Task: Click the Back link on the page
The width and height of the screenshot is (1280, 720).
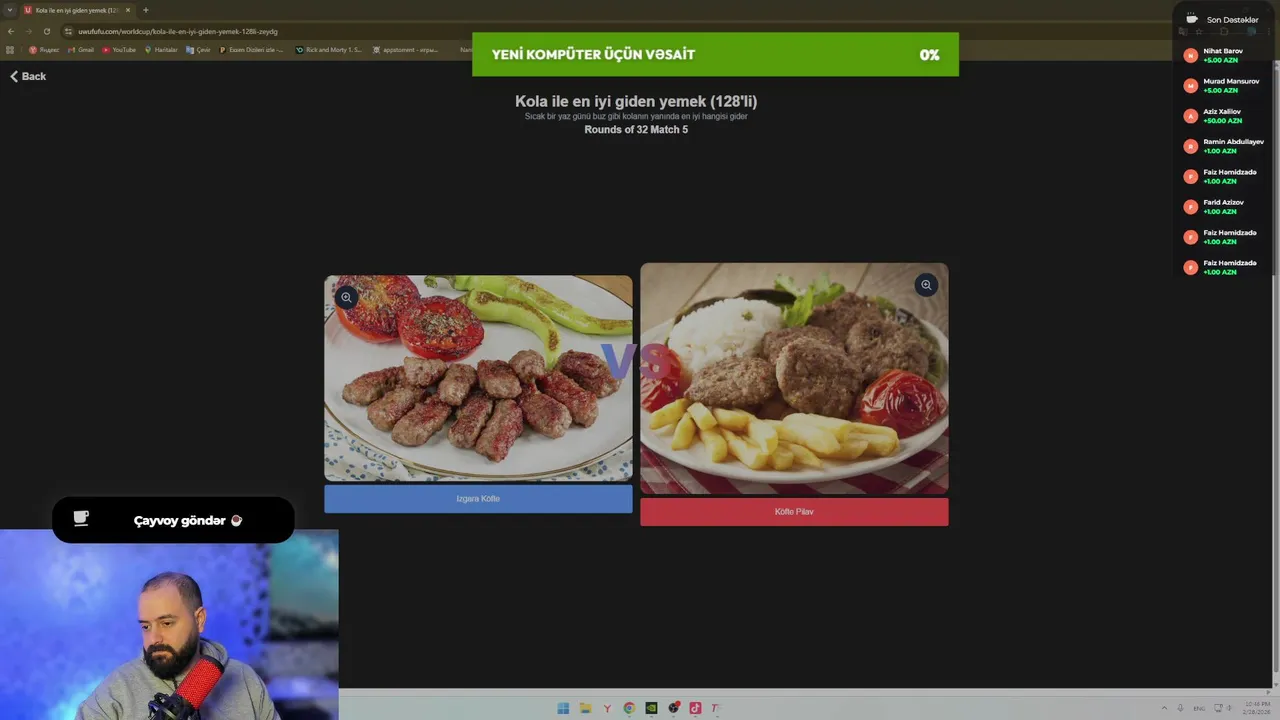Action: (x=28, y=76)
